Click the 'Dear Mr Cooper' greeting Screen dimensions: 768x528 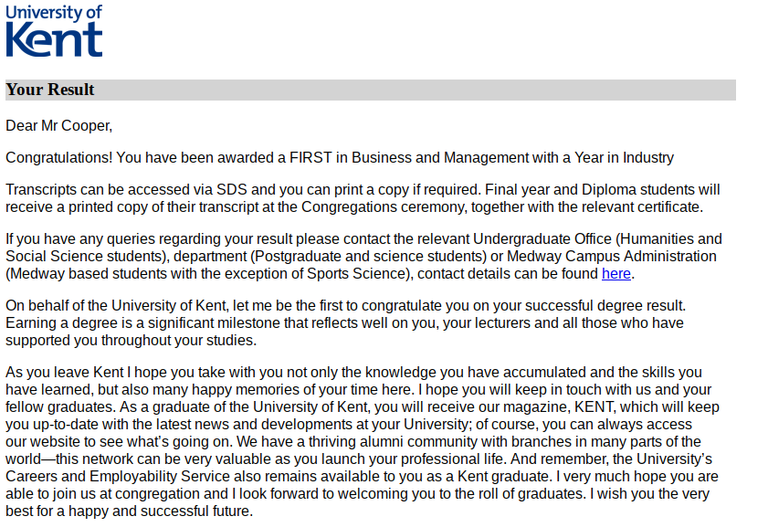[x=59, y=126]
